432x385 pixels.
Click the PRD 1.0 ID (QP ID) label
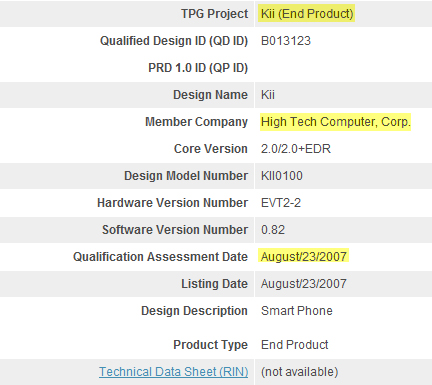(x=198, y=68)
